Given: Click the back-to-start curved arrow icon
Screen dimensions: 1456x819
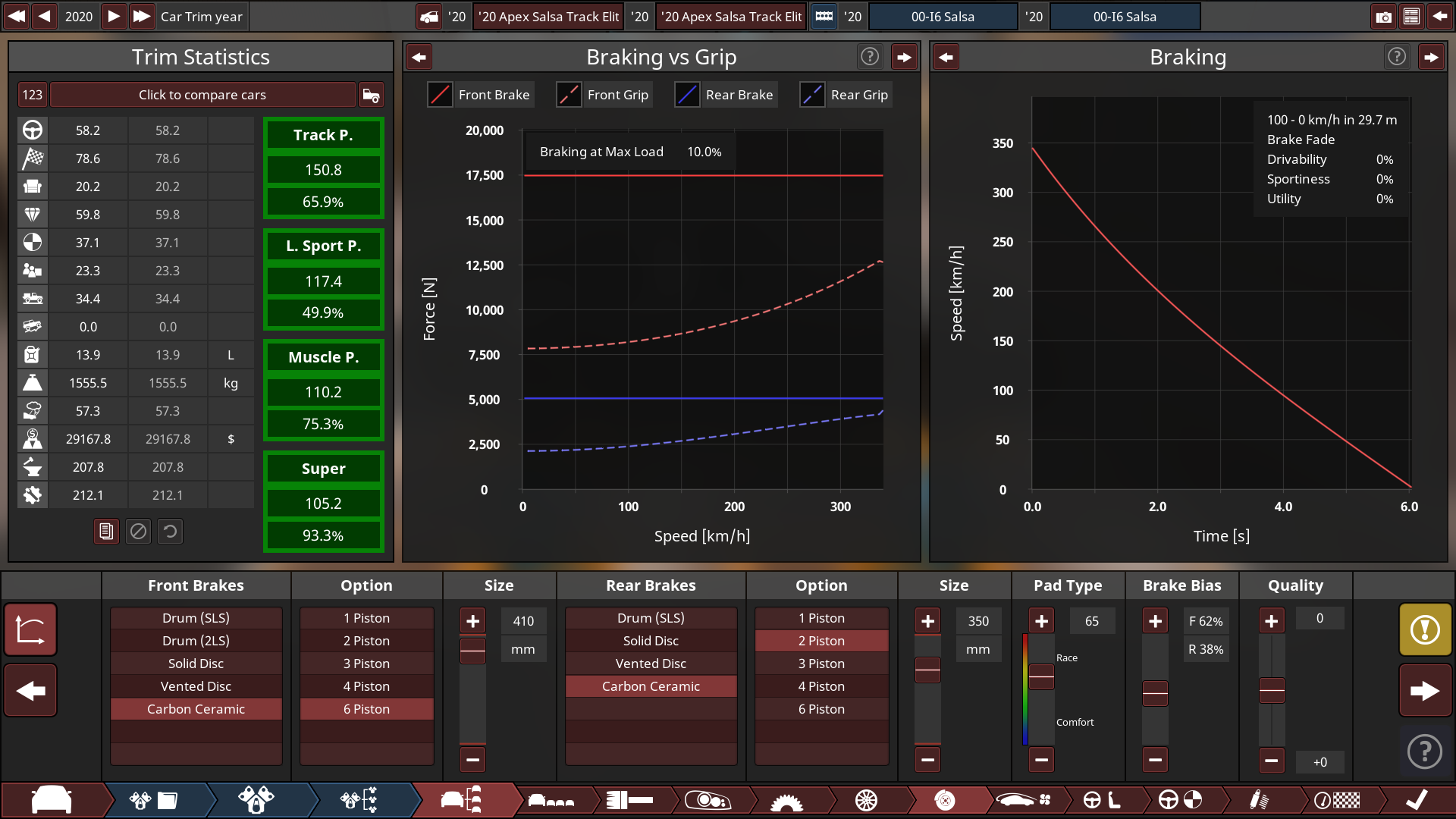Looking at the screenshot, I should 30,629.
